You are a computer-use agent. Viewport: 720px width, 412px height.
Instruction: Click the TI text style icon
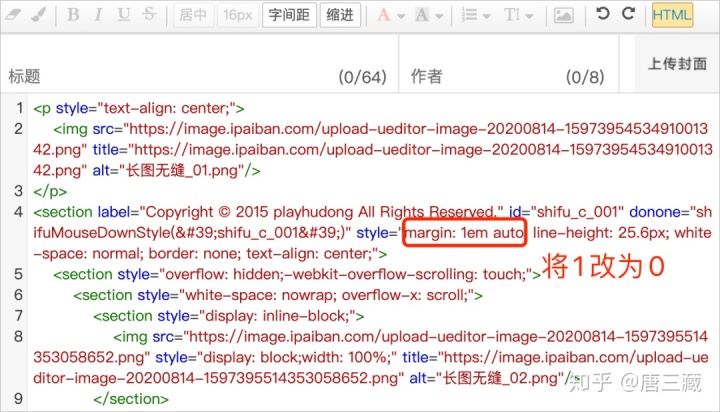click(x=512, y=15)
